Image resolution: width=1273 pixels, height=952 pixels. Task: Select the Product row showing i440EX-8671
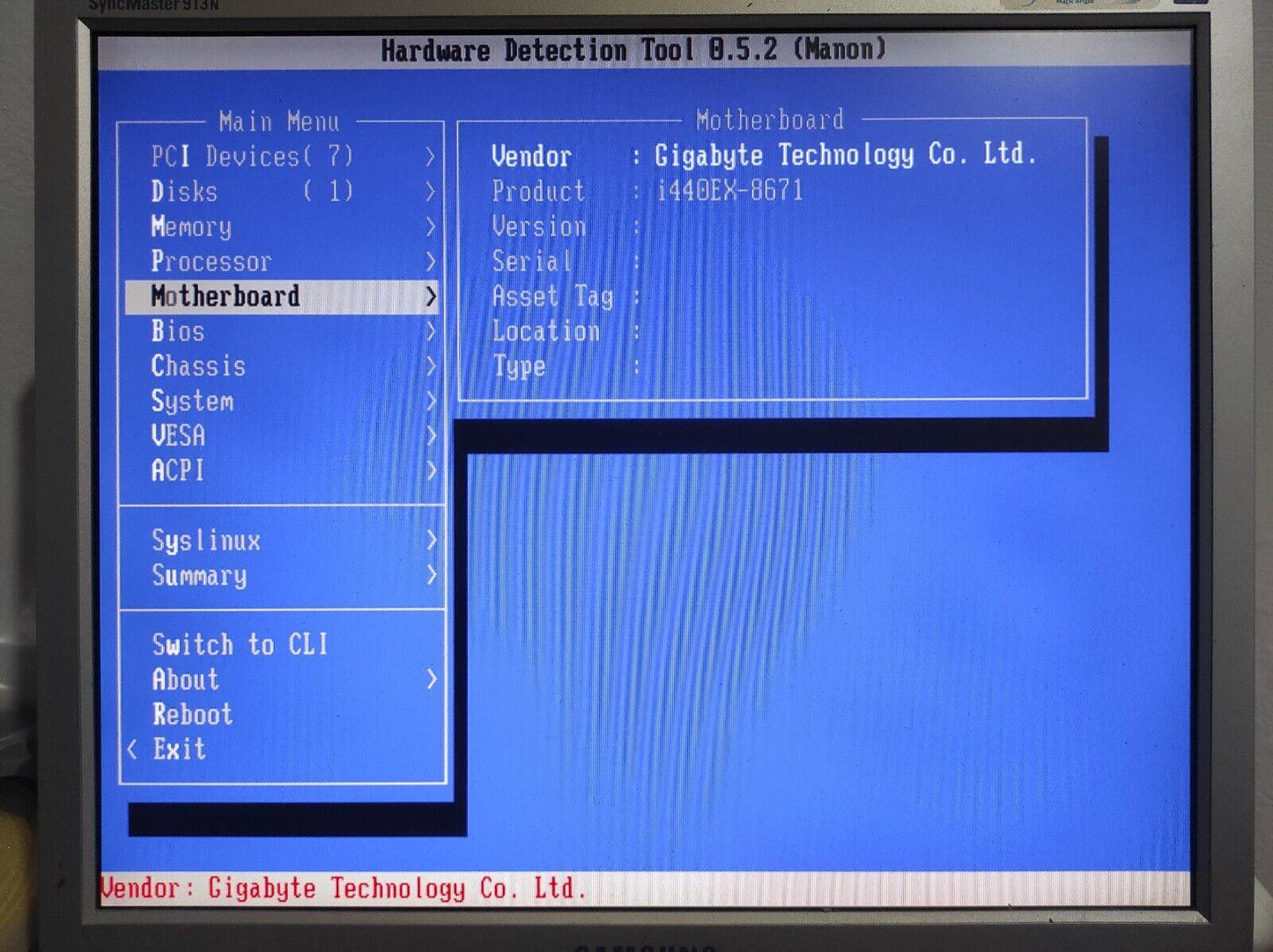[648, 191]
